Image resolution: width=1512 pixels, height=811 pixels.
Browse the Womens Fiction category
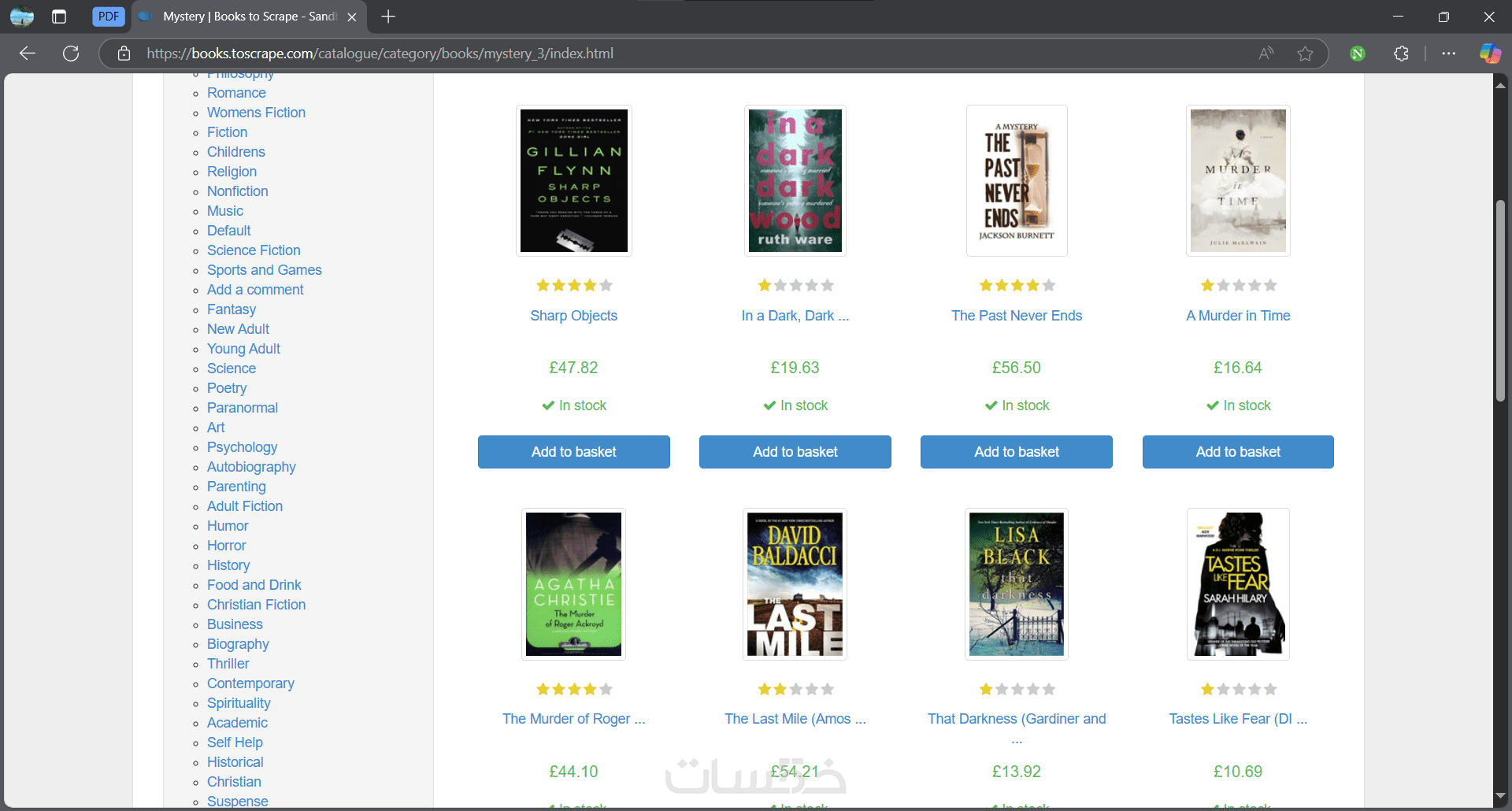coord(256,113)
